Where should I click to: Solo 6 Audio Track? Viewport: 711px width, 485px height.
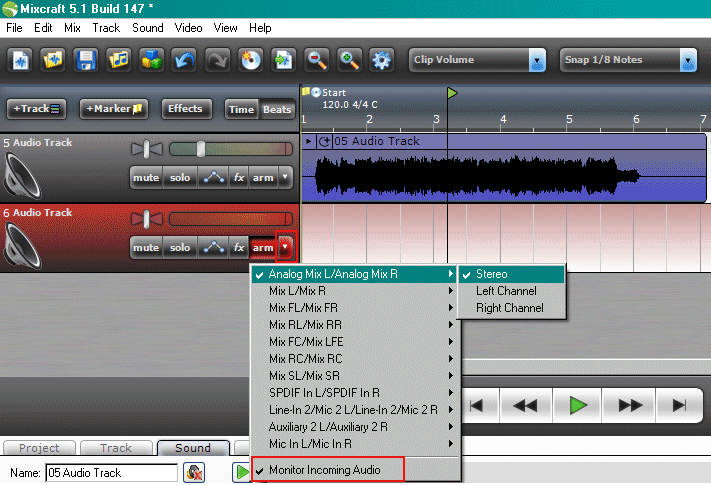tap(180, 247)
